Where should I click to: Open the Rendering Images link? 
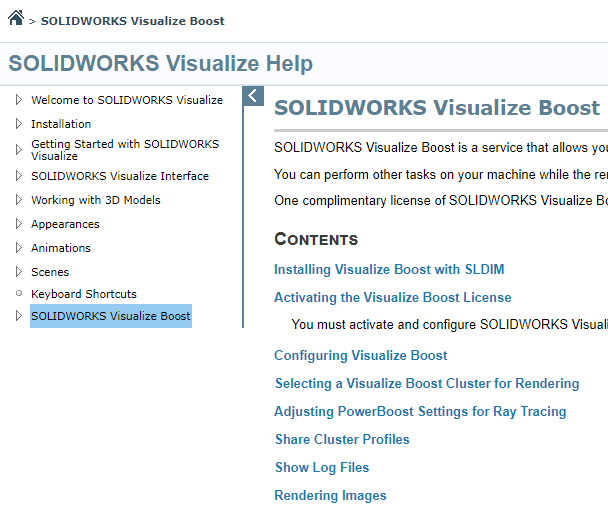pyautogui.click(x=330, y=495)
